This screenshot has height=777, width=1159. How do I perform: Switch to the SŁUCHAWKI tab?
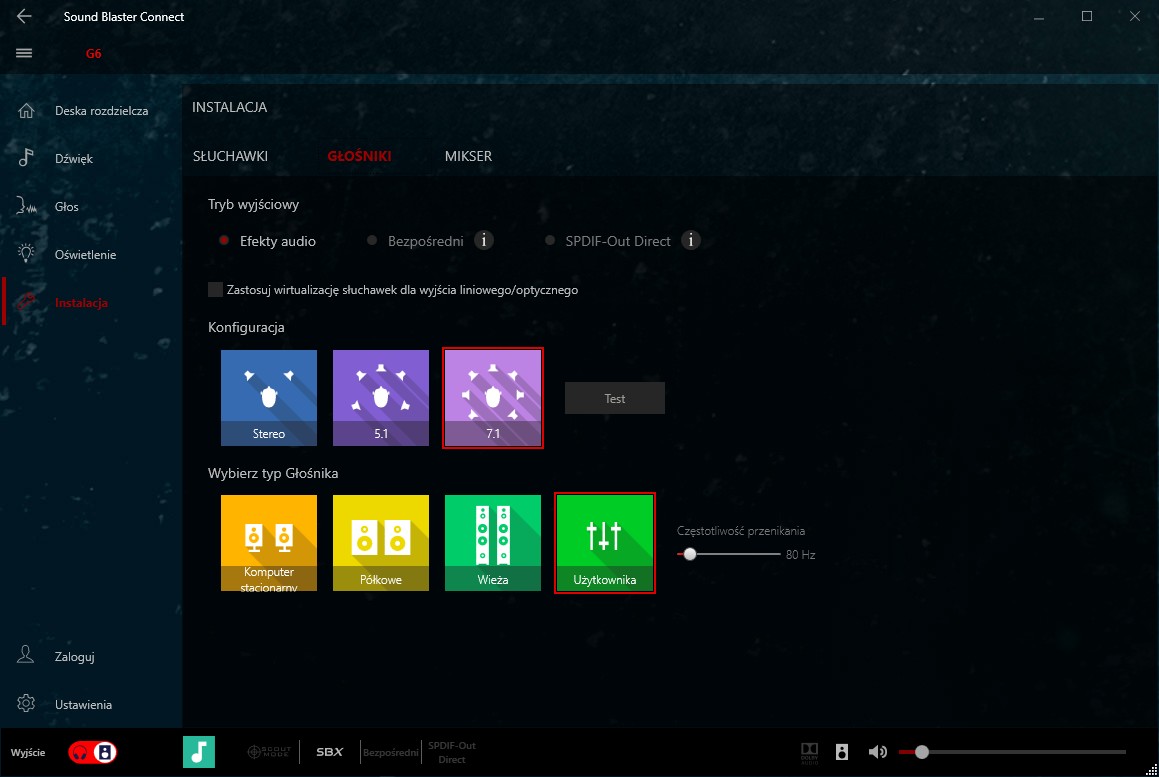(231, 156)
